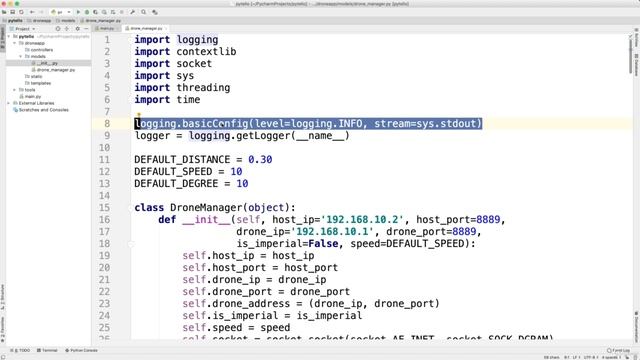
Task: Open the Terminal tool window
Action: (47, 350)
